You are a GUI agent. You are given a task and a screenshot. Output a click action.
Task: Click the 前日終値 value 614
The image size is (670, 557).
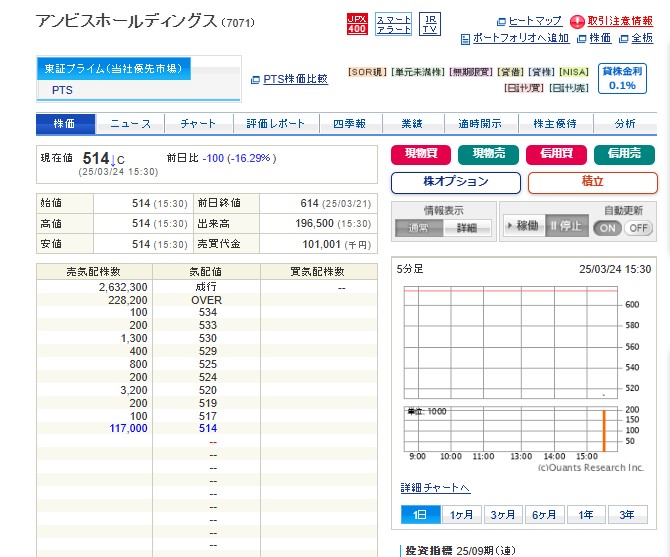click(x=309, y=203)
